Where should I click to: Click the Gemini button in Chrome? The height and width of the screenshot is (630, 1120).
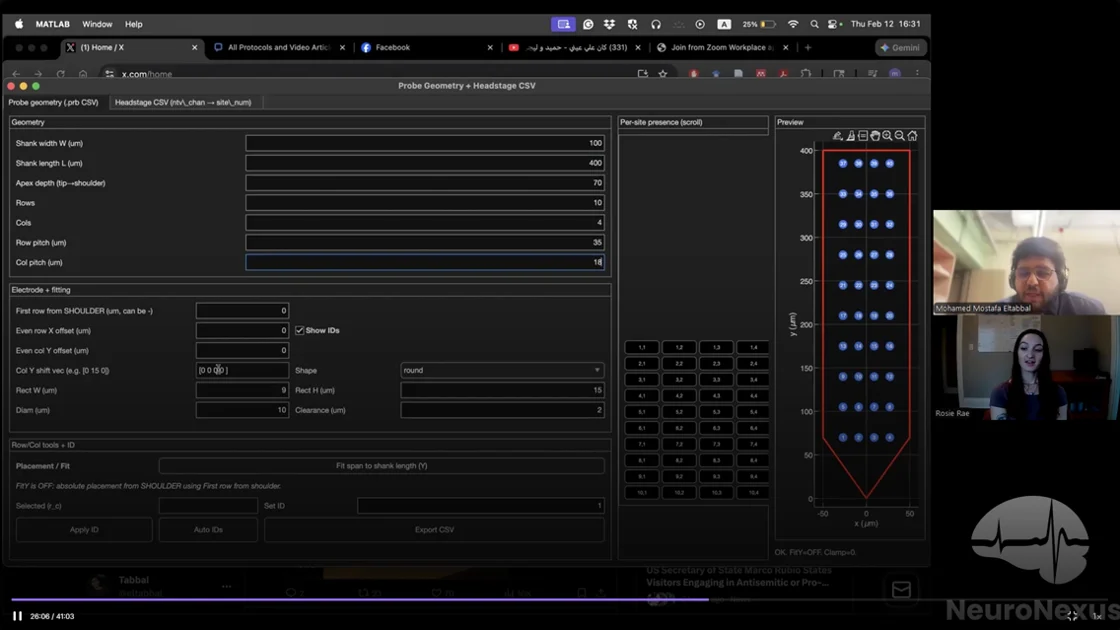[x=898, y=47]
